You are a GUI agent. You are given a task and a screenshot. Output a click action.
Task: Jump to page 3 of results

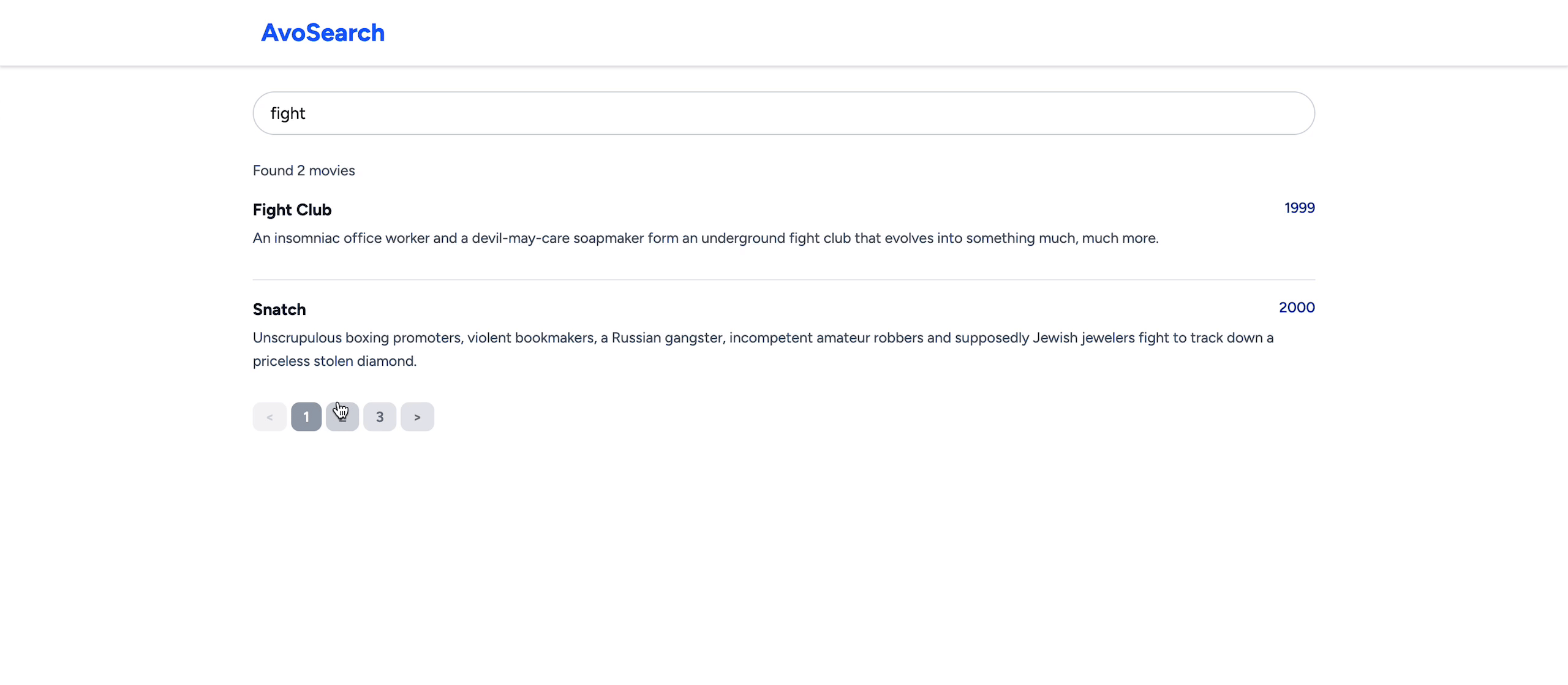pyautogui.click(x=380, y=417)
